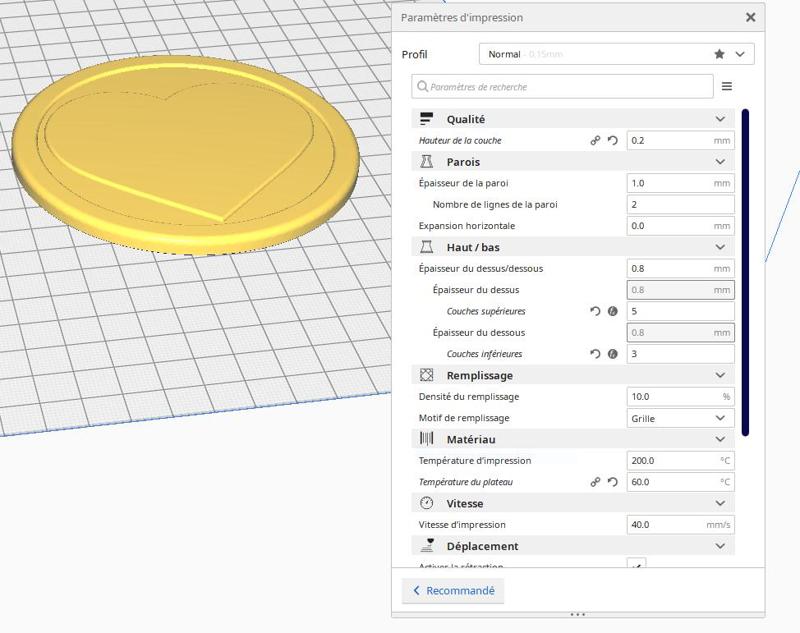Click the Déplacement travel icon
800x633 pixels.
click(x=427, y=546)
